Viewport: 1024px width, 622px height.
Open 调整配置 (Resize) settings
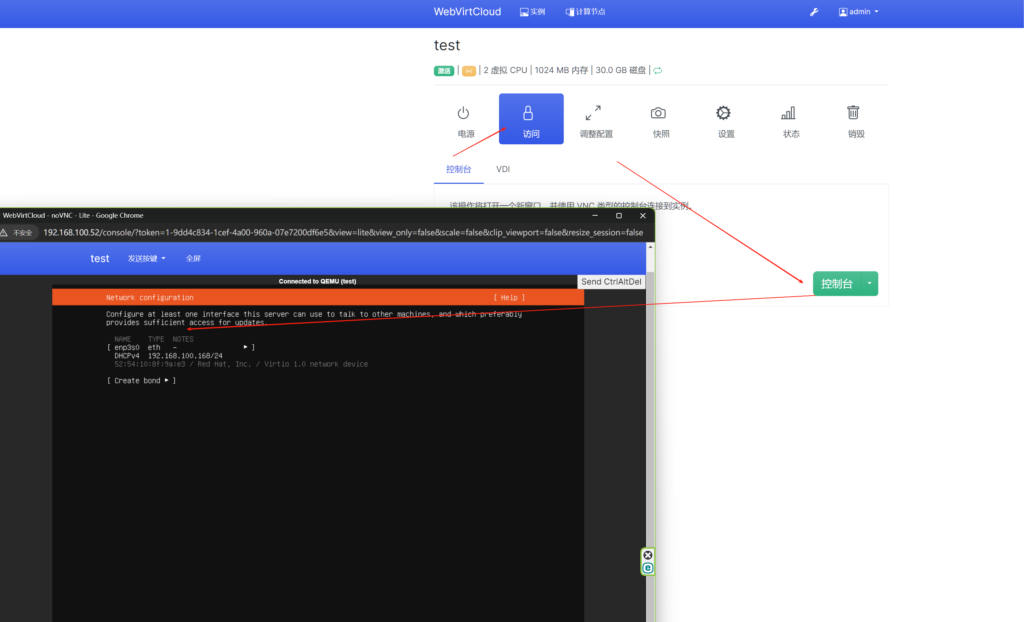pyautogui.click(x=595, y=121)
